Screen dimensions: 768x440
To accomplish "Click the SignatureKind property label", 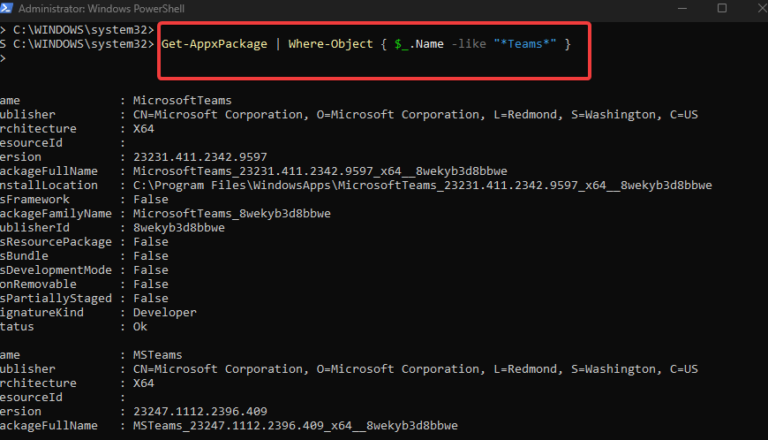I will coord(42,313).
